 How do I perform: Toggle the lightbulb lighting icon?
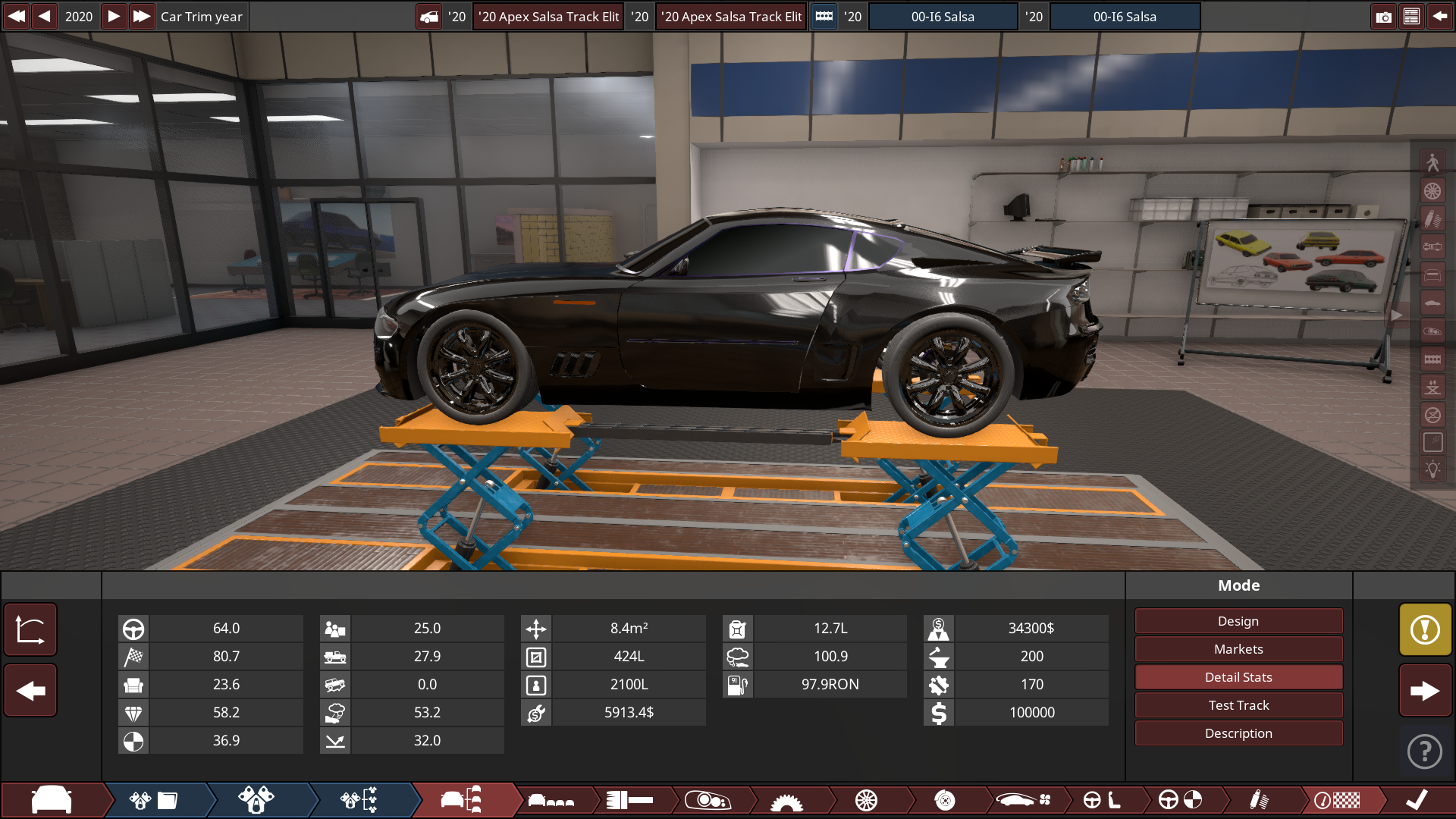tap(1432, 469)
